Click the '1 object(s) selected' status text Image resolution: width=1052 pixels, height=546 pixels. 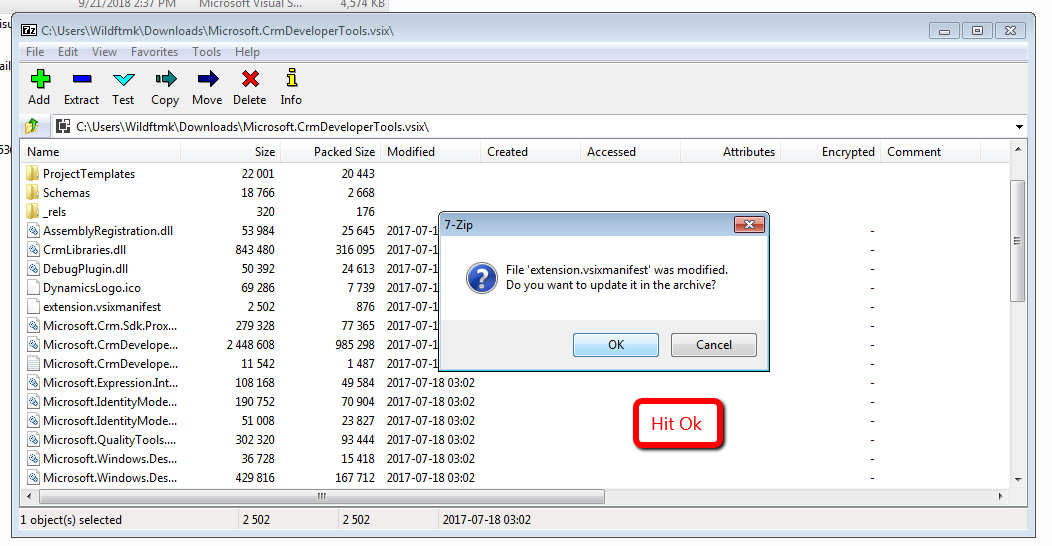click(x=71, y=520)
